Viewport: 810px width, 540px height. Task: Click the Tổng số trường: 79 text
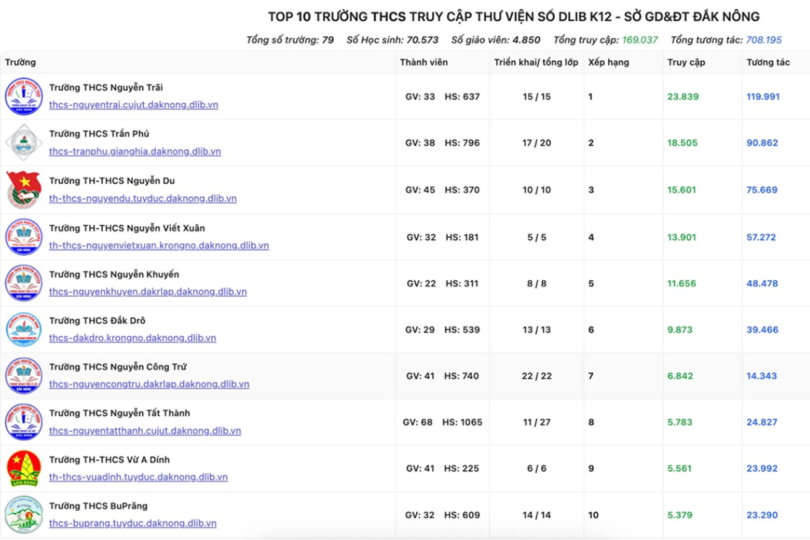(290, 40)
